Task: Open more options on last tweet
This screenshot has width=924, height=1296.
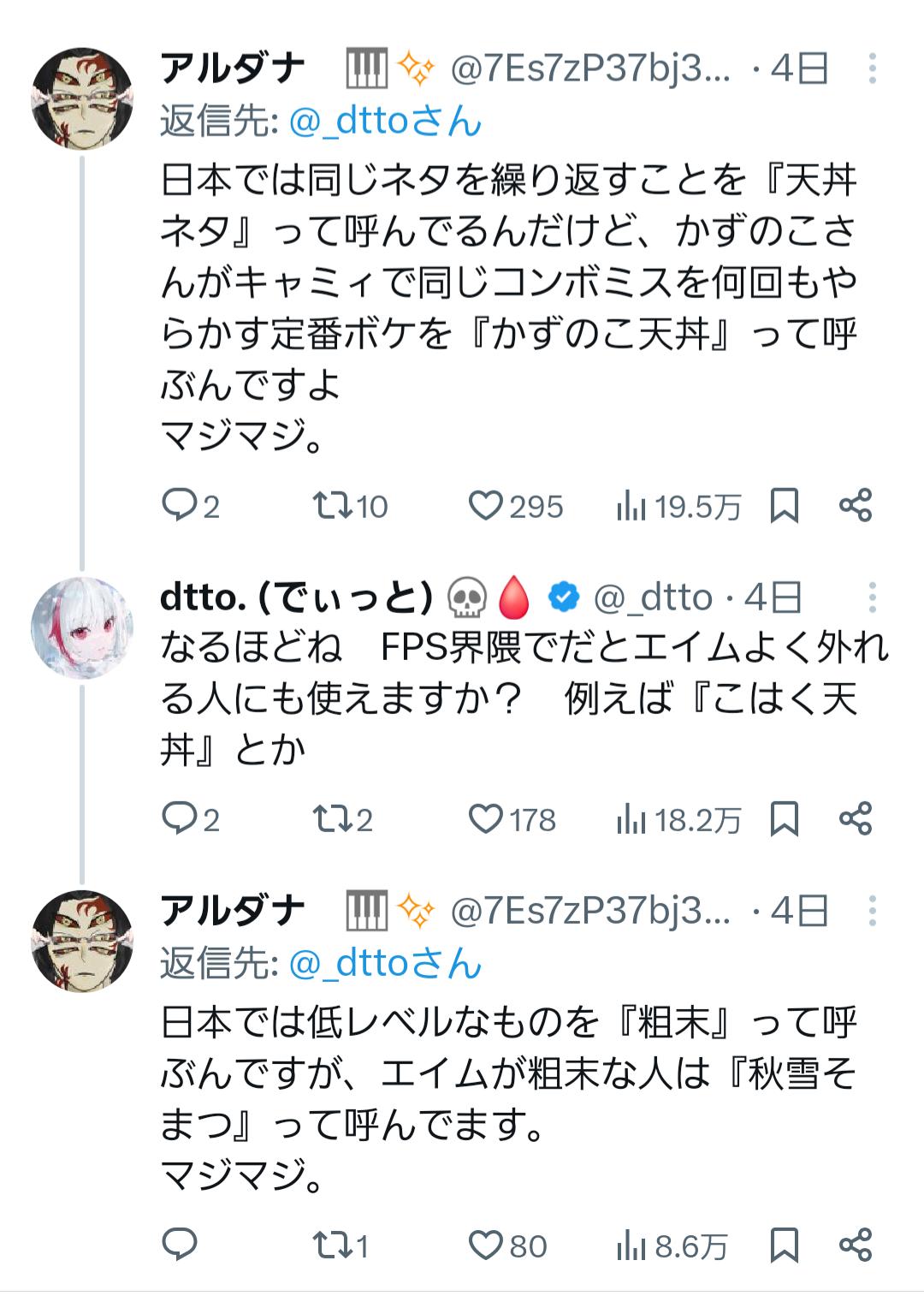Action: pyautogui.click(x=872, y=911)
